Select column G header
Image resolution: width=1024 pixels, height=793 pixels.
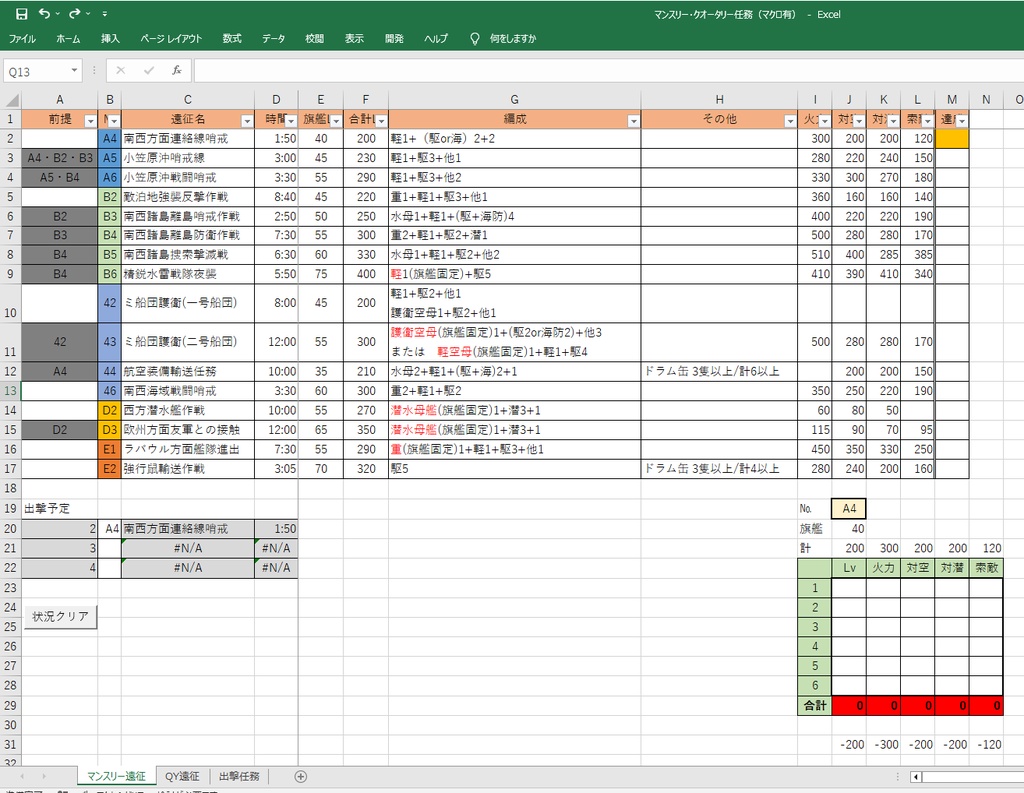515,99
